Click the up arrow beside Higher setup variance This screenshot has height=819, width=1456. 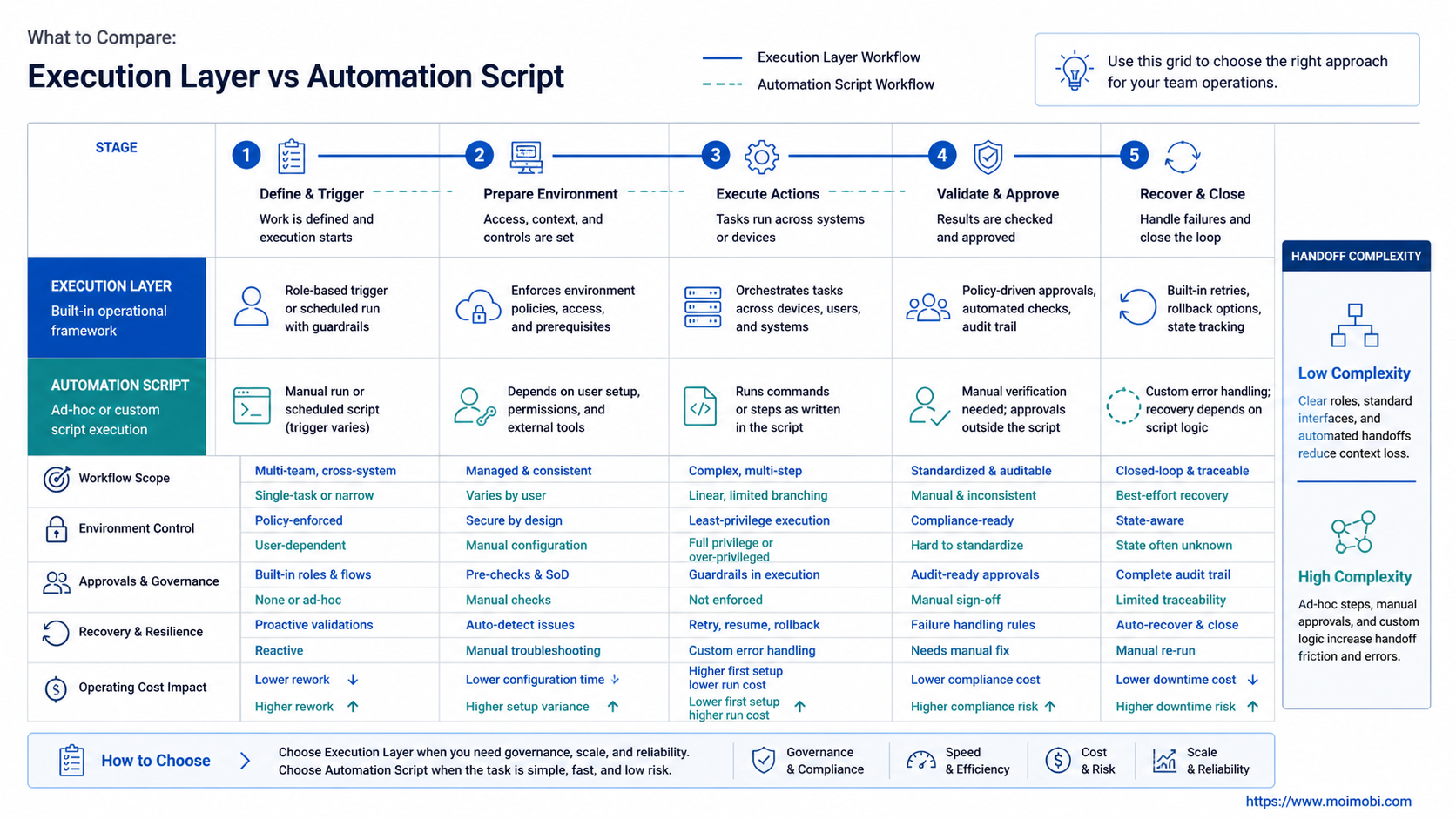click(x=613, y=707)
